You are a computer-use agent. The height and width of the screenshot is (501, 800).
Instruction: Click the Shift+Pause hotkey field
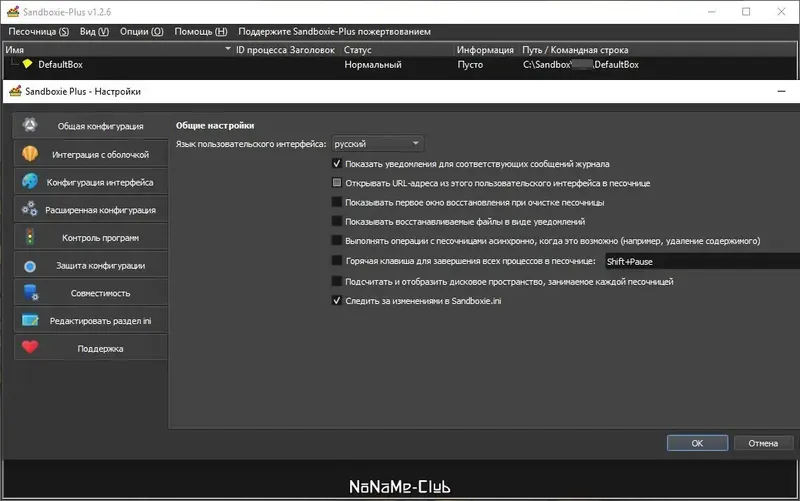coord(702,261)
